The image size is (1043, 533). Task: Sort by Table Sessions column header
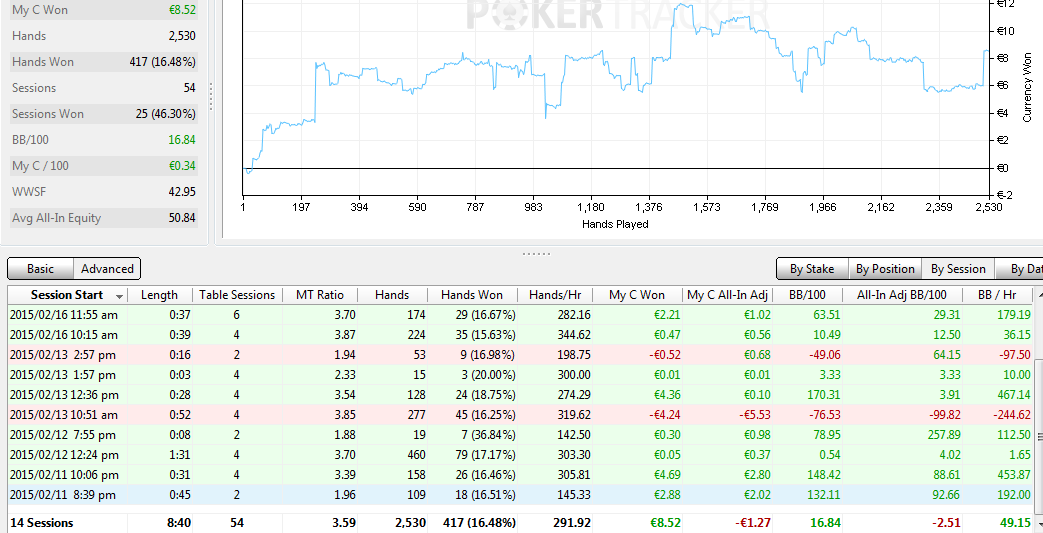[x=237, y=295]
